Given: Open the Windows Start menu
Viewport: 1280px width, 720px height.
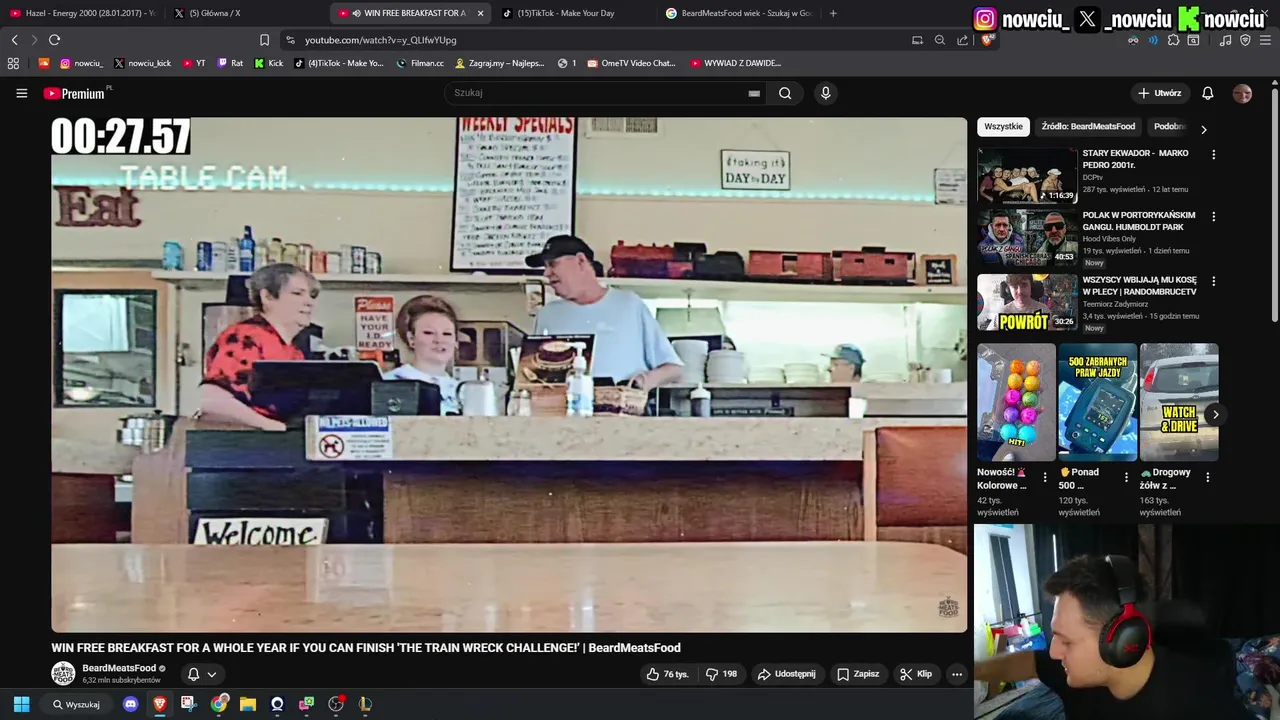Looking at the screenshot, I should click(x=21, y=704).
